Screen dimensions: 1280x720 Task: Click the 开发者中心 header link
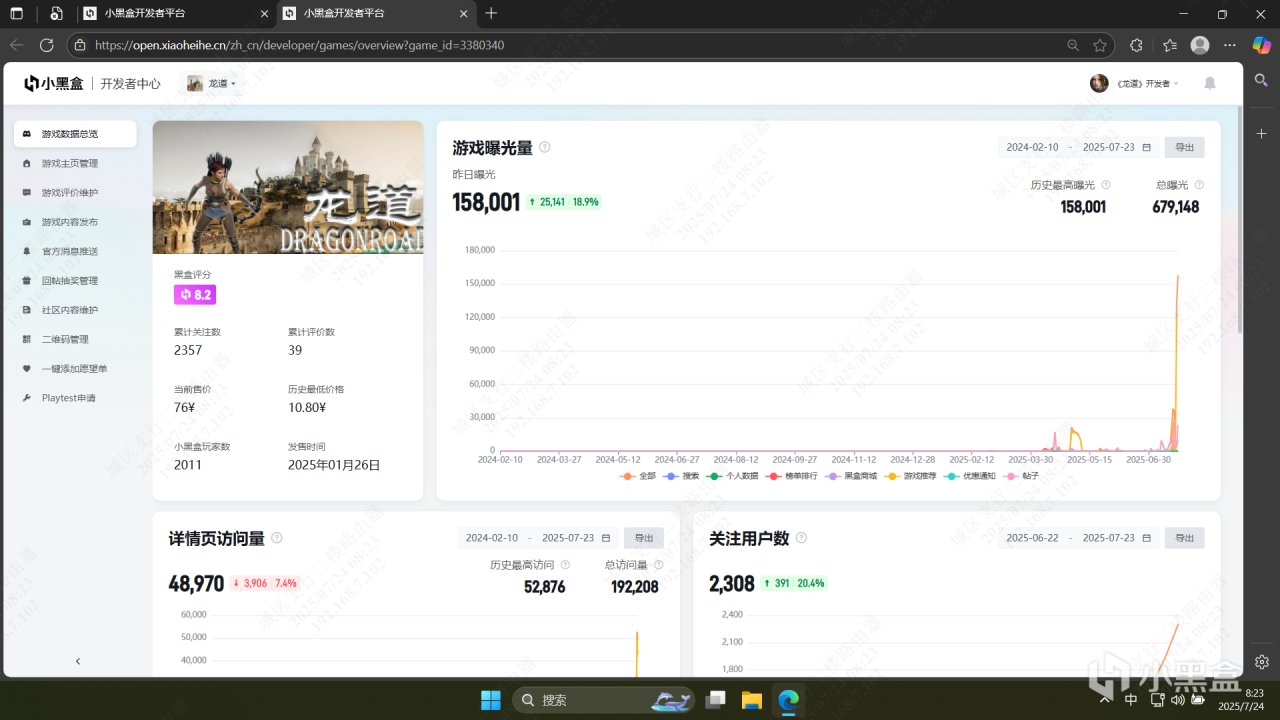[130, 84]
